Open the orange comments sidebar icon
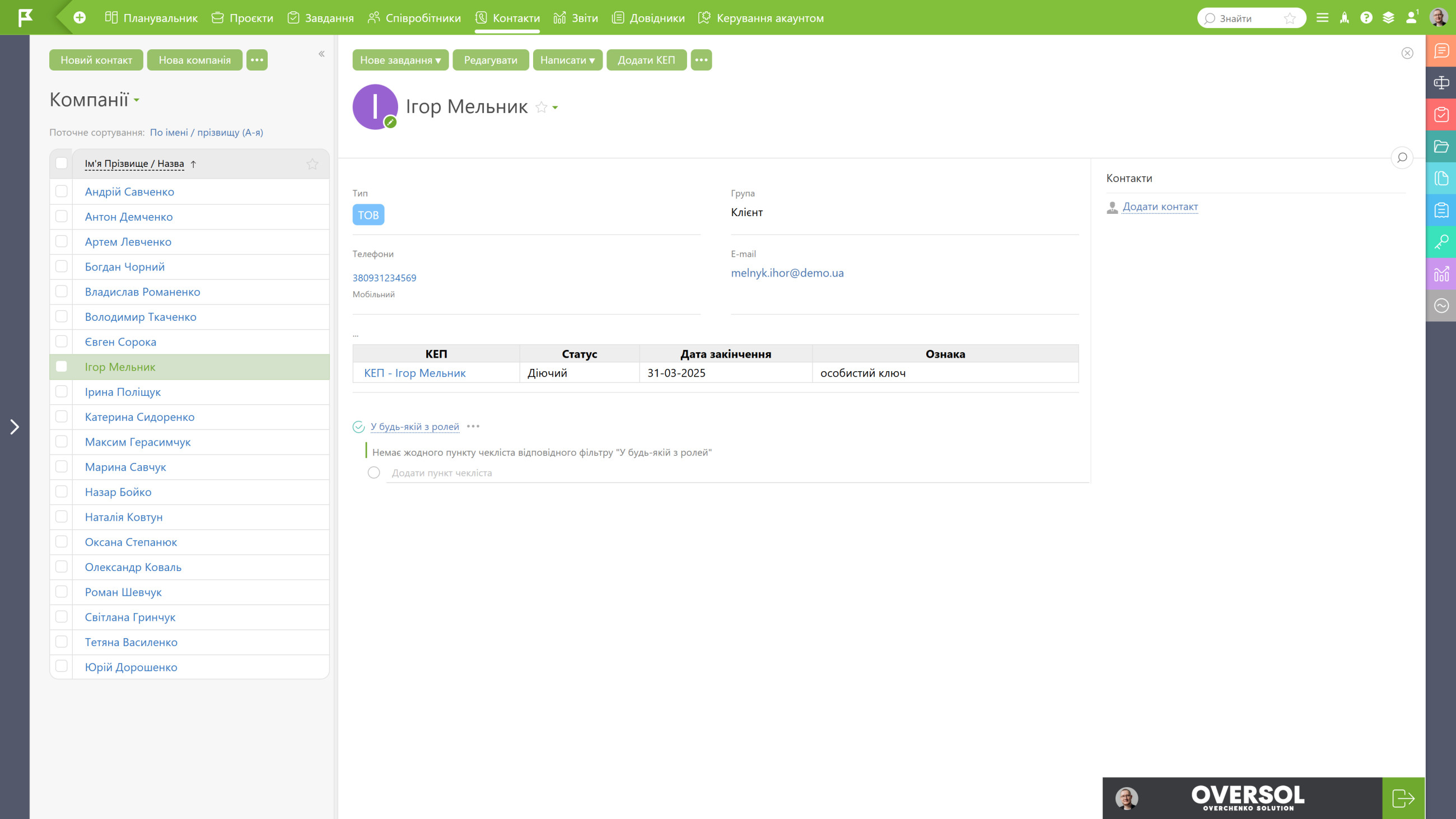This screenshot has width=1456, height=819. pos(1441,51)
